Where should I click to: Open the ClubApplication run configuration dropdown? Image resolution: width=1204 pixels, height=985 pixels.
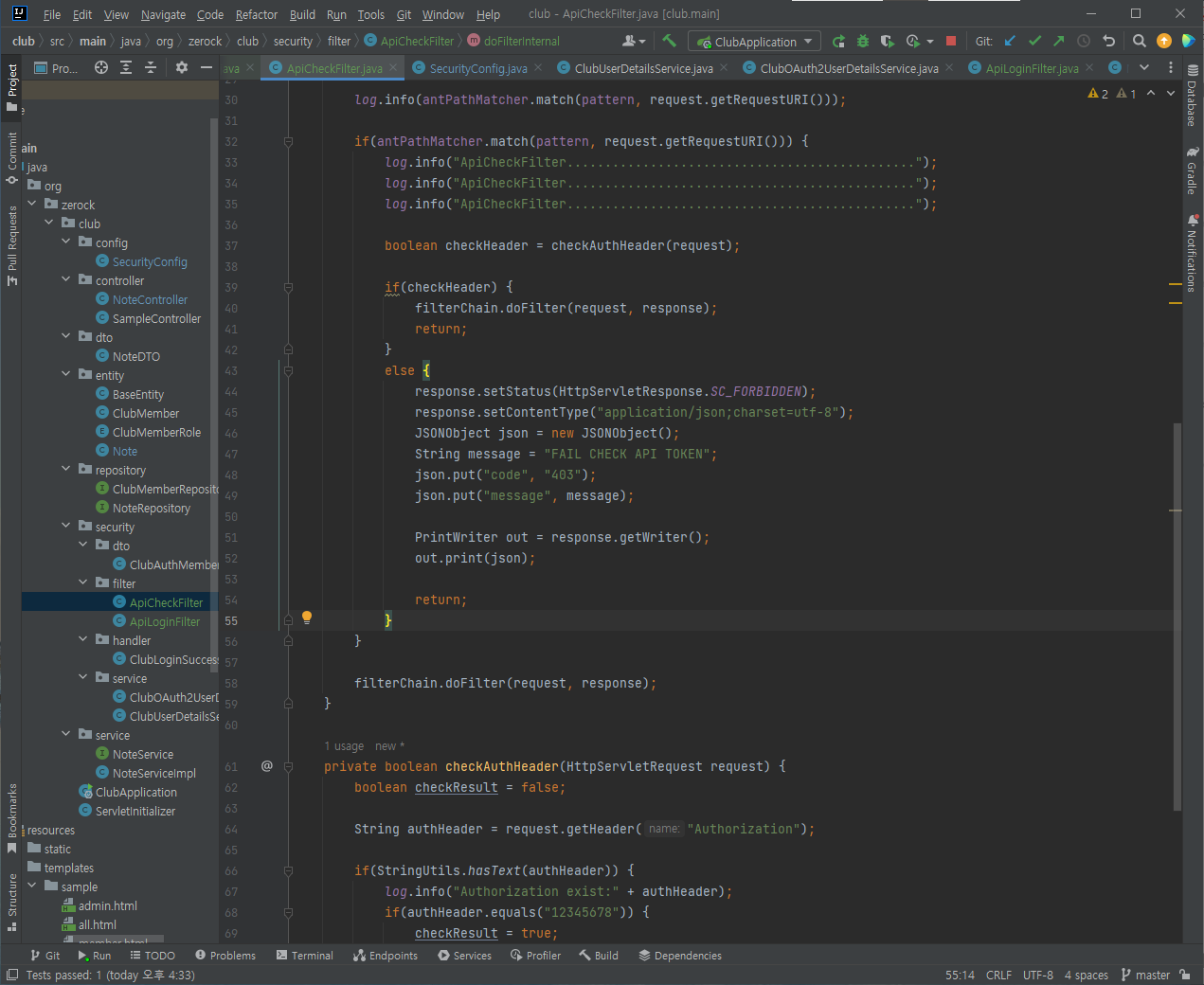755,41
